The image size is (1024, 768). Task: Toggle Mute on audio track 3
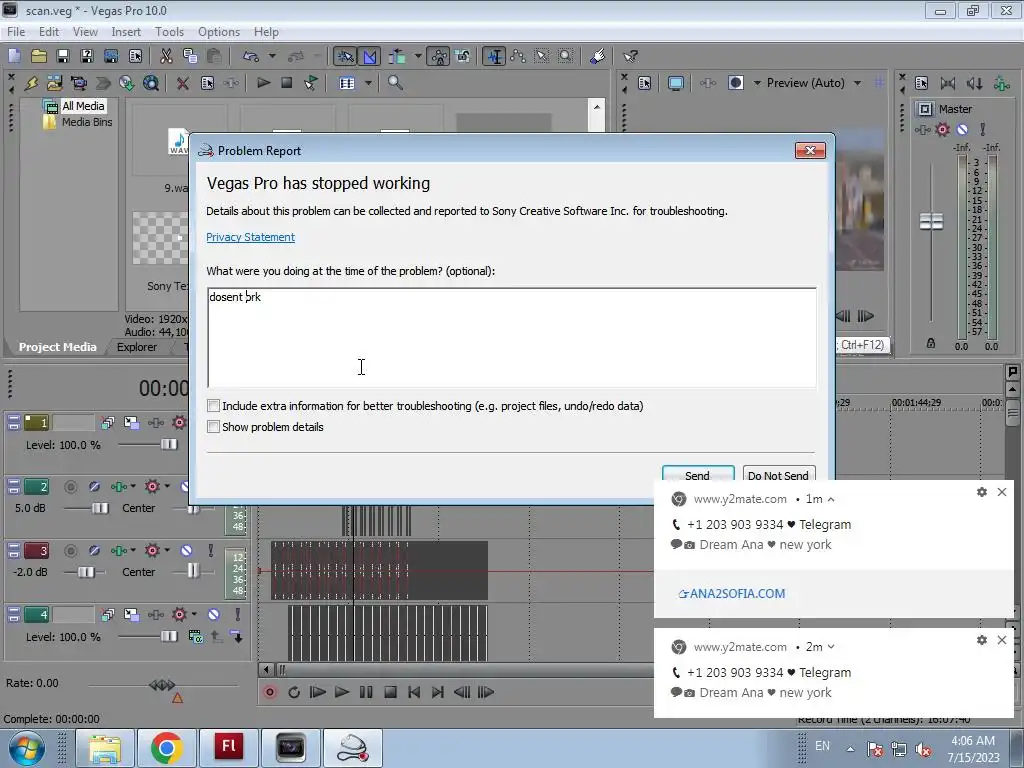[187, 551]
